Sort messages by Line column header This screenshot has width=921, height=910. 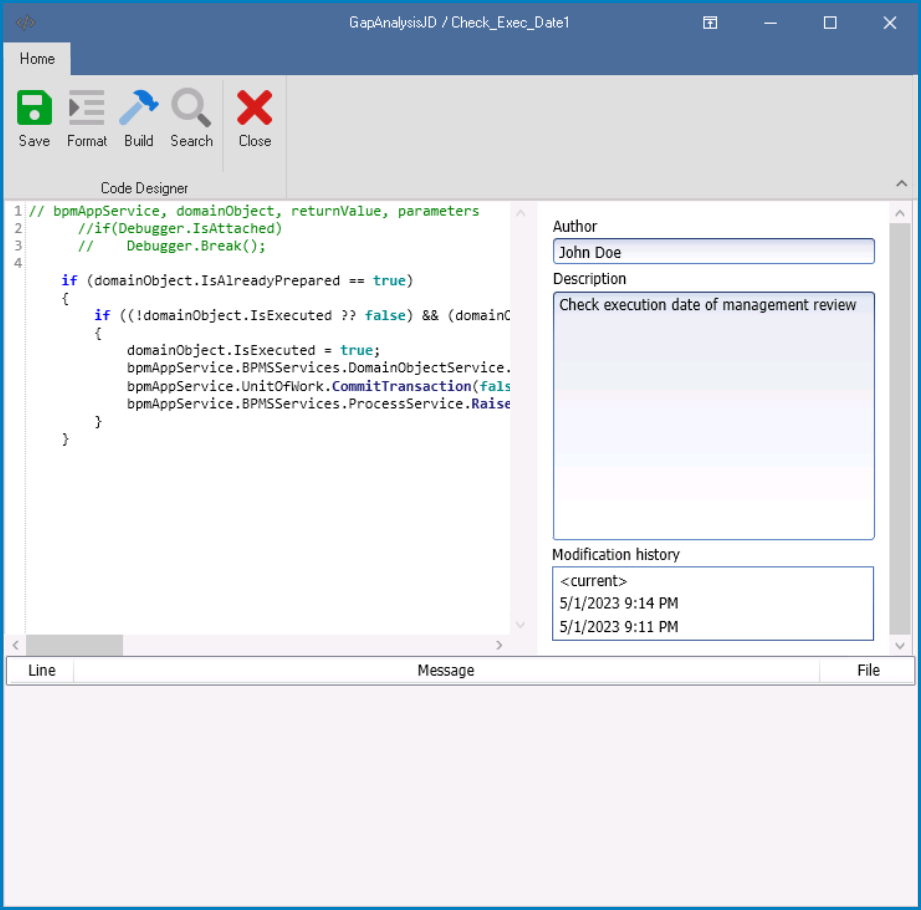pos(41,670)
